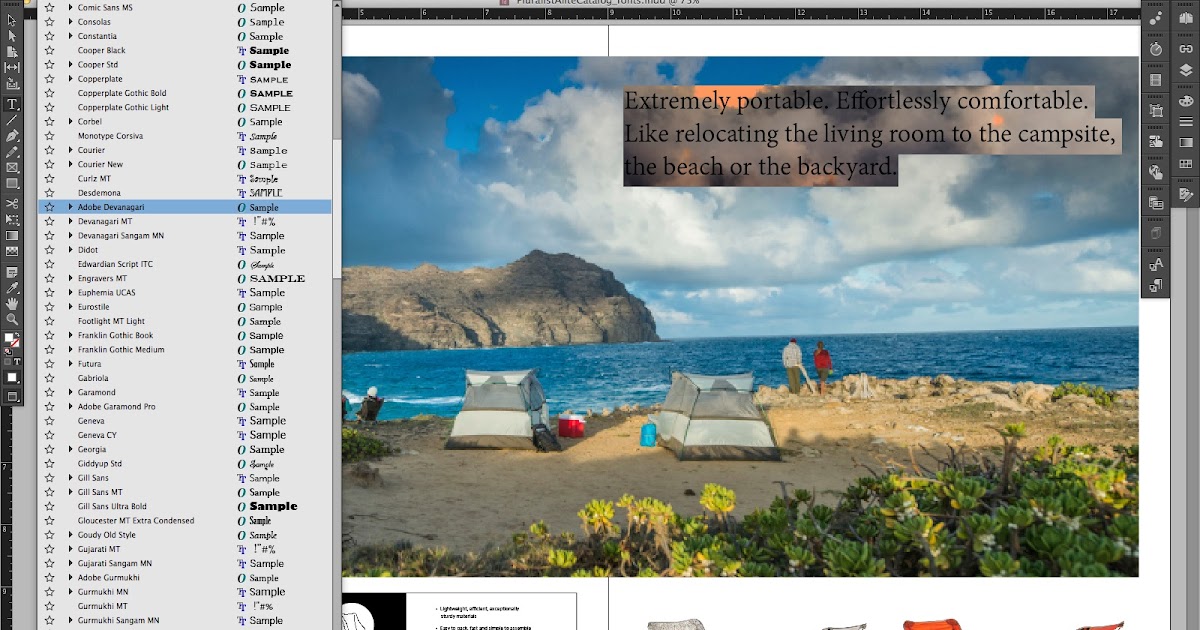Select the Rectangle tool
This screenshot has height=630, width=1200.
12,183
